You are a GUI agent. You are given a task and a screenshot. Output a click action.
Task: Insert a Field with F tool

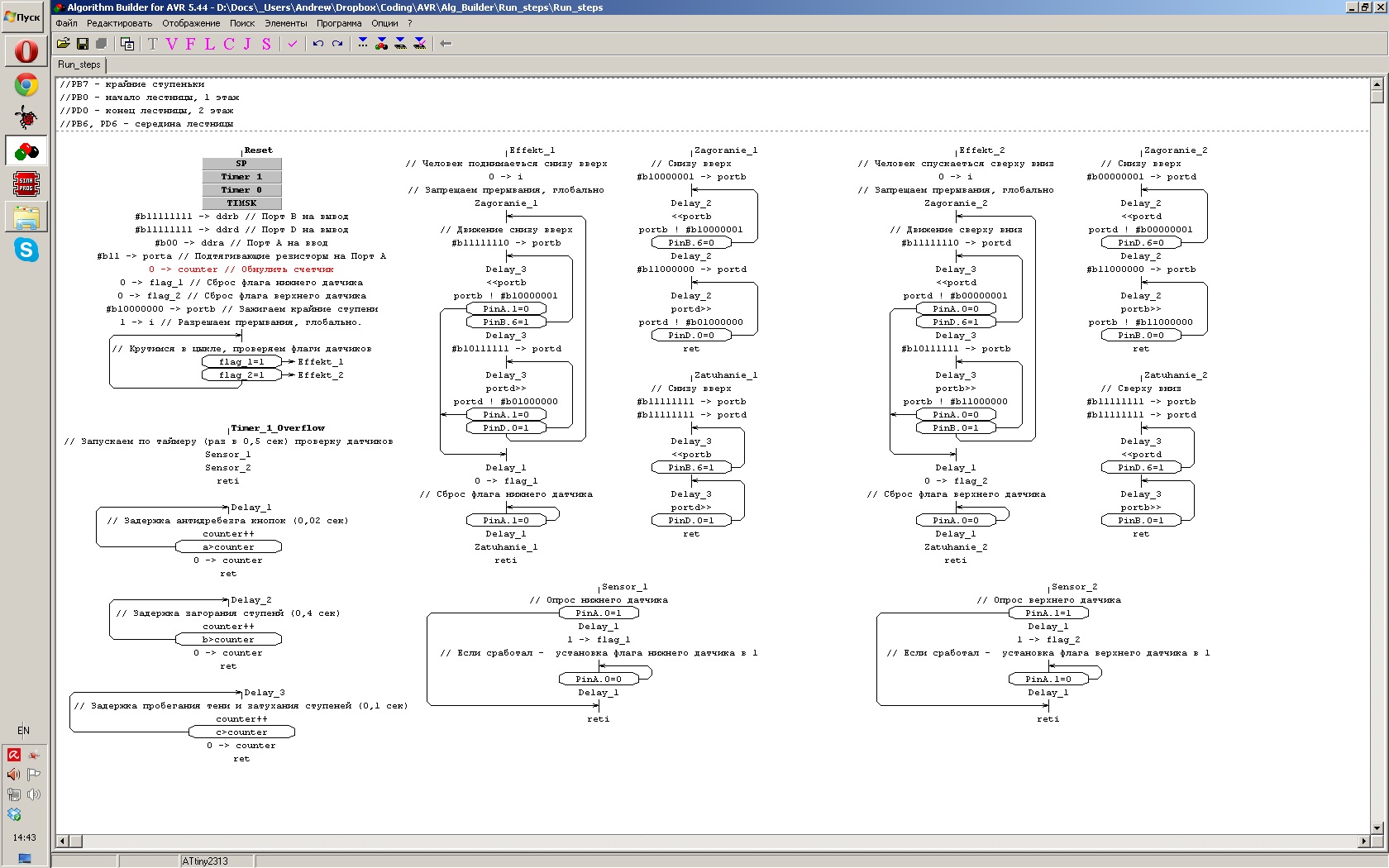[x=190, y=44]
